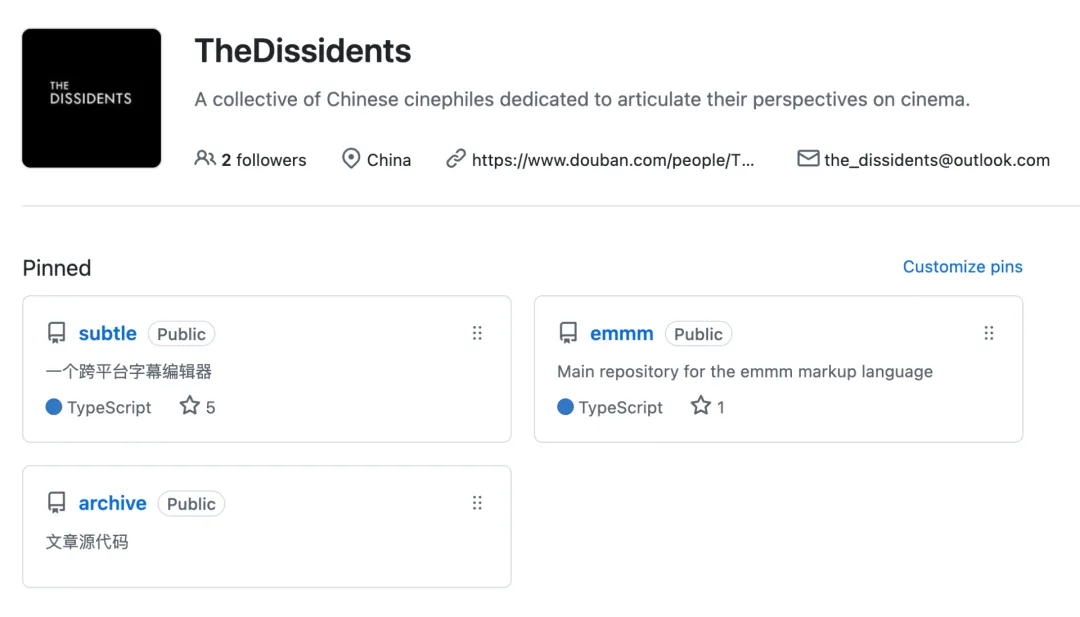1080x617 pixels.
Task: Click the star count on subtle
Action: [x=198, y=407]
